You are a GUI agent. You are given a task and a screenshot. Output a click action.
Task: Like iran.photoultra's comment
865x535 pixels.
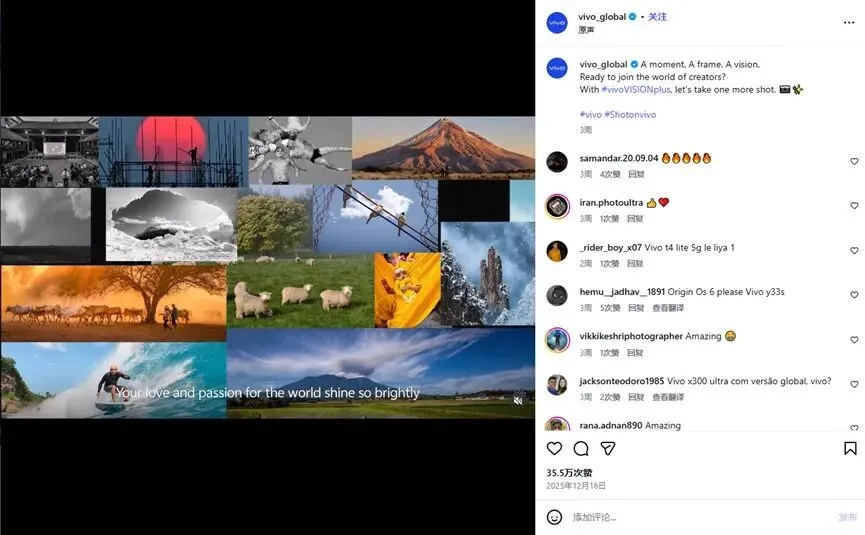(x=854, y=206)
